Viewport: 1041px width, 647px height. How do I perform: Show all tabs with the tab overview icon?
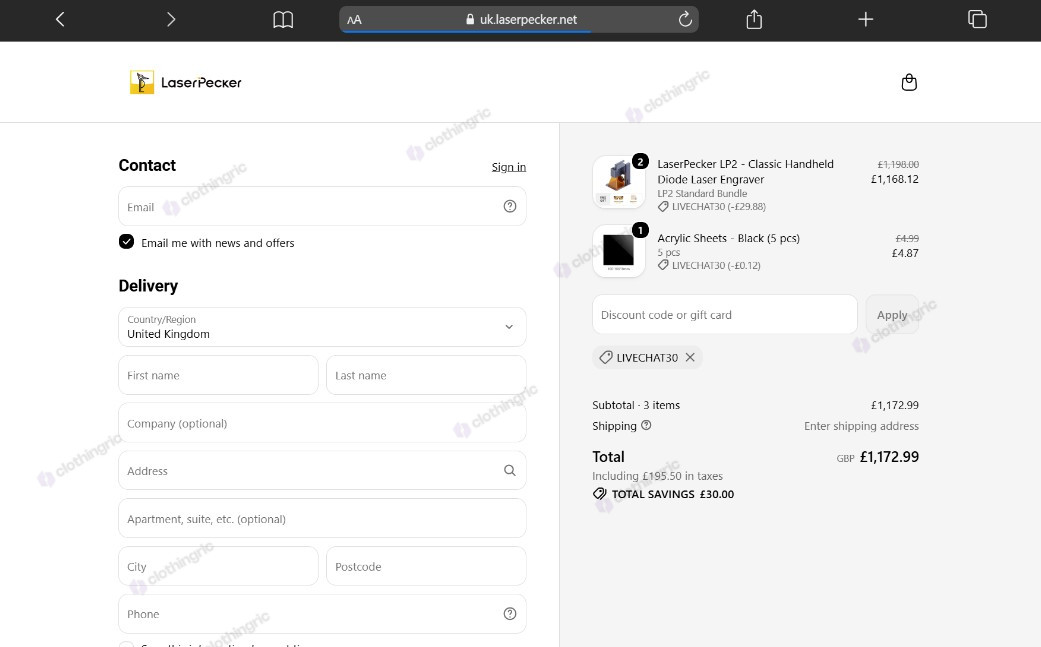[x=977, y=19]
